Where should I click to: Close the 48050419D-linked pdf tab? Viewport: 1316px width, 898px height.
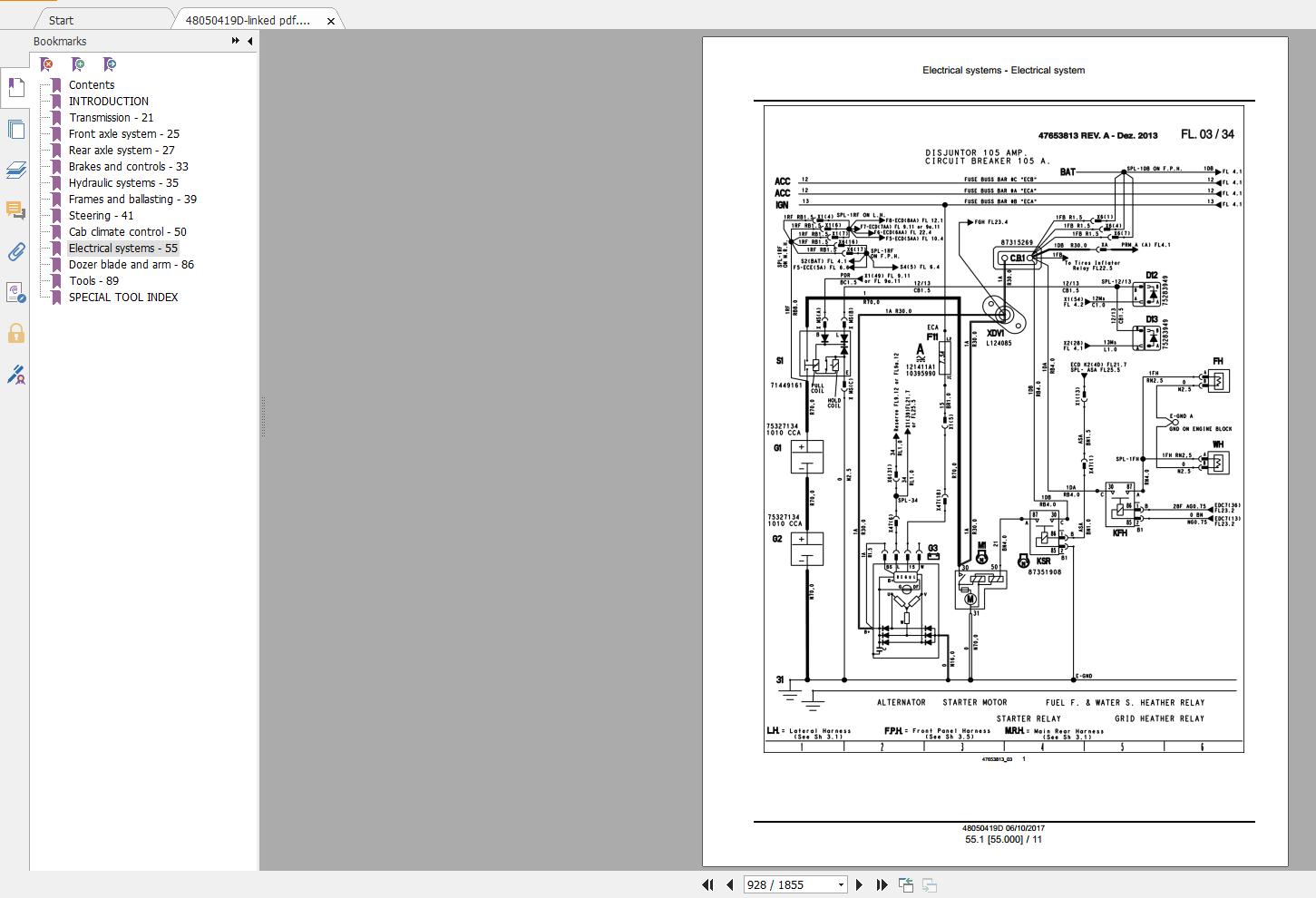coord(331,21)
